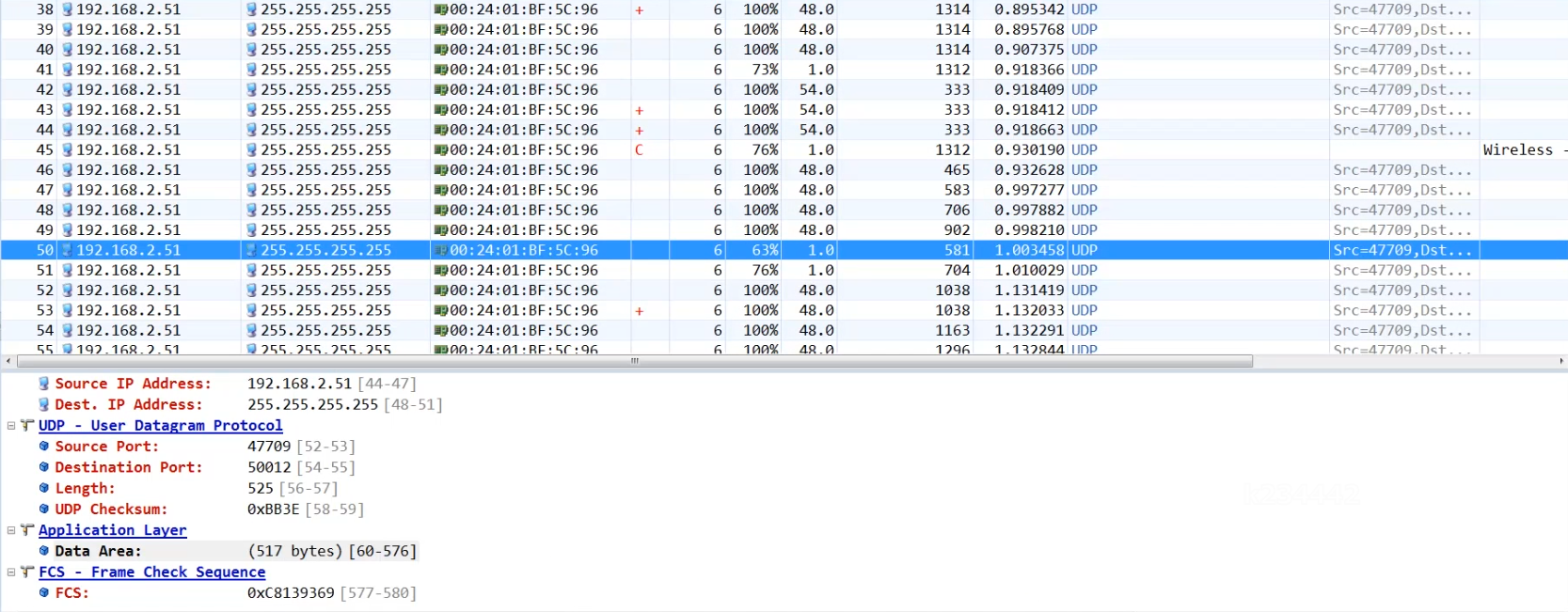
Task: Click the UDP protocol cell of packet 42
Action: [x=1084, y=89]
